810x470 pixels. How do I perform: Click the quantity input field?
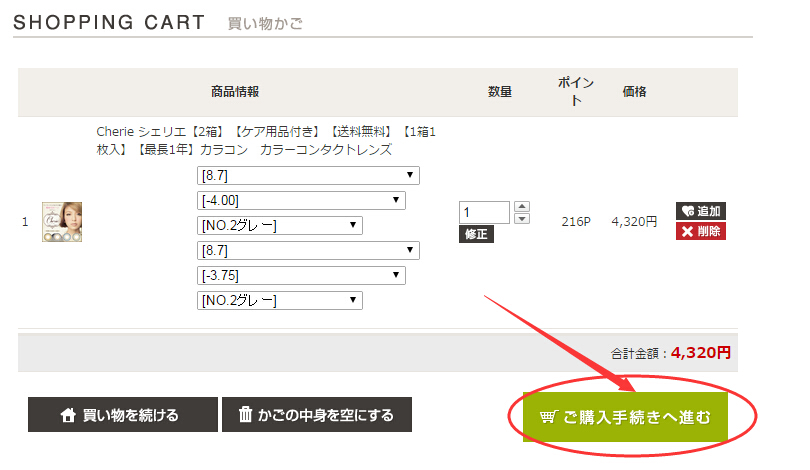click(484, 213)
